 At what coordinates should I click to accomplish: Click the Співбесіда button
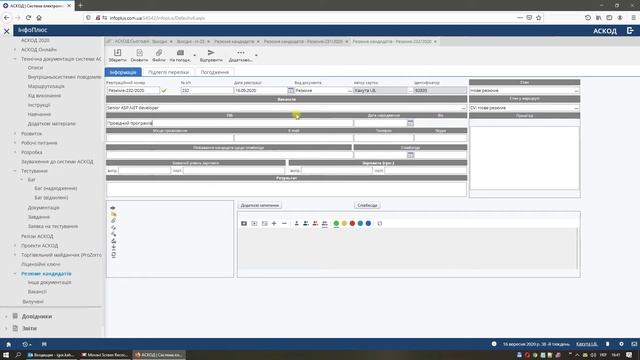point(367,205)
